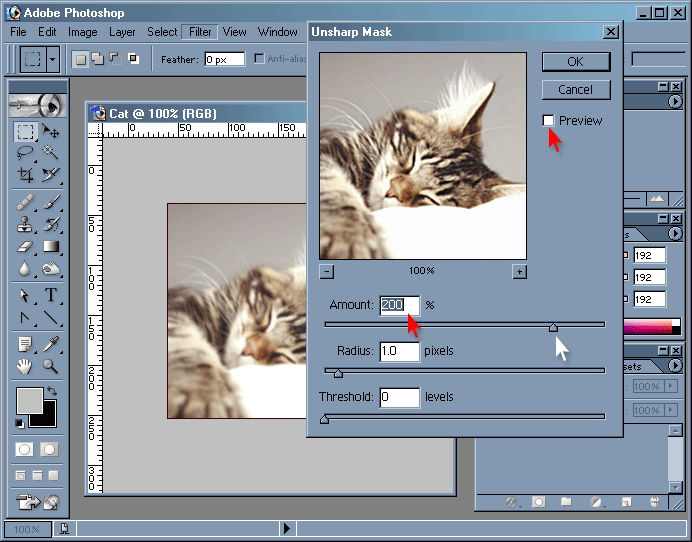Select Add to Selection mode

(x=98, y=59)
